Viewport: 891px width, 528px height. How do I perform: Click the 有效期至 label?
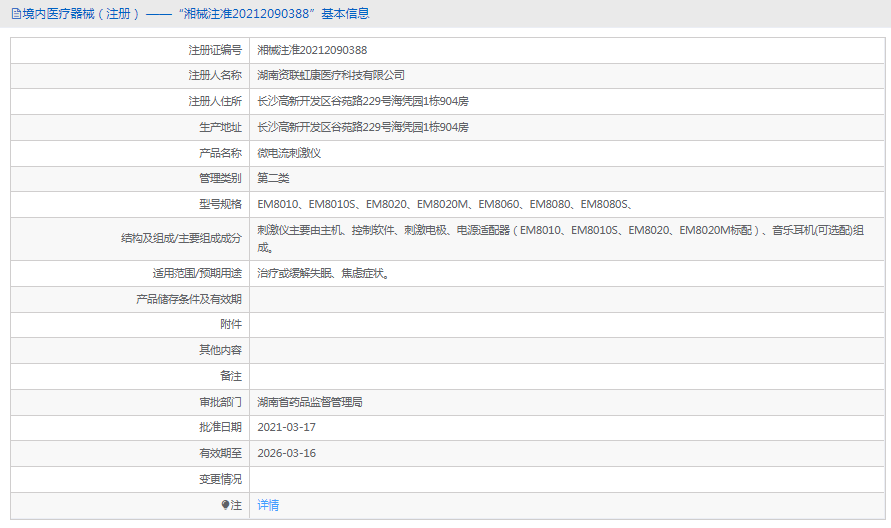click(x=220, y=454)
